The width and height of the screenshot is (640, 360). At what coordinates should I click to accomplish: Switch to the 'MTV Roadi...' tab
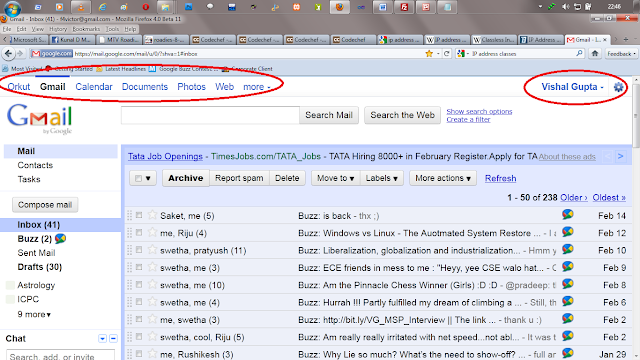[120, 40]
